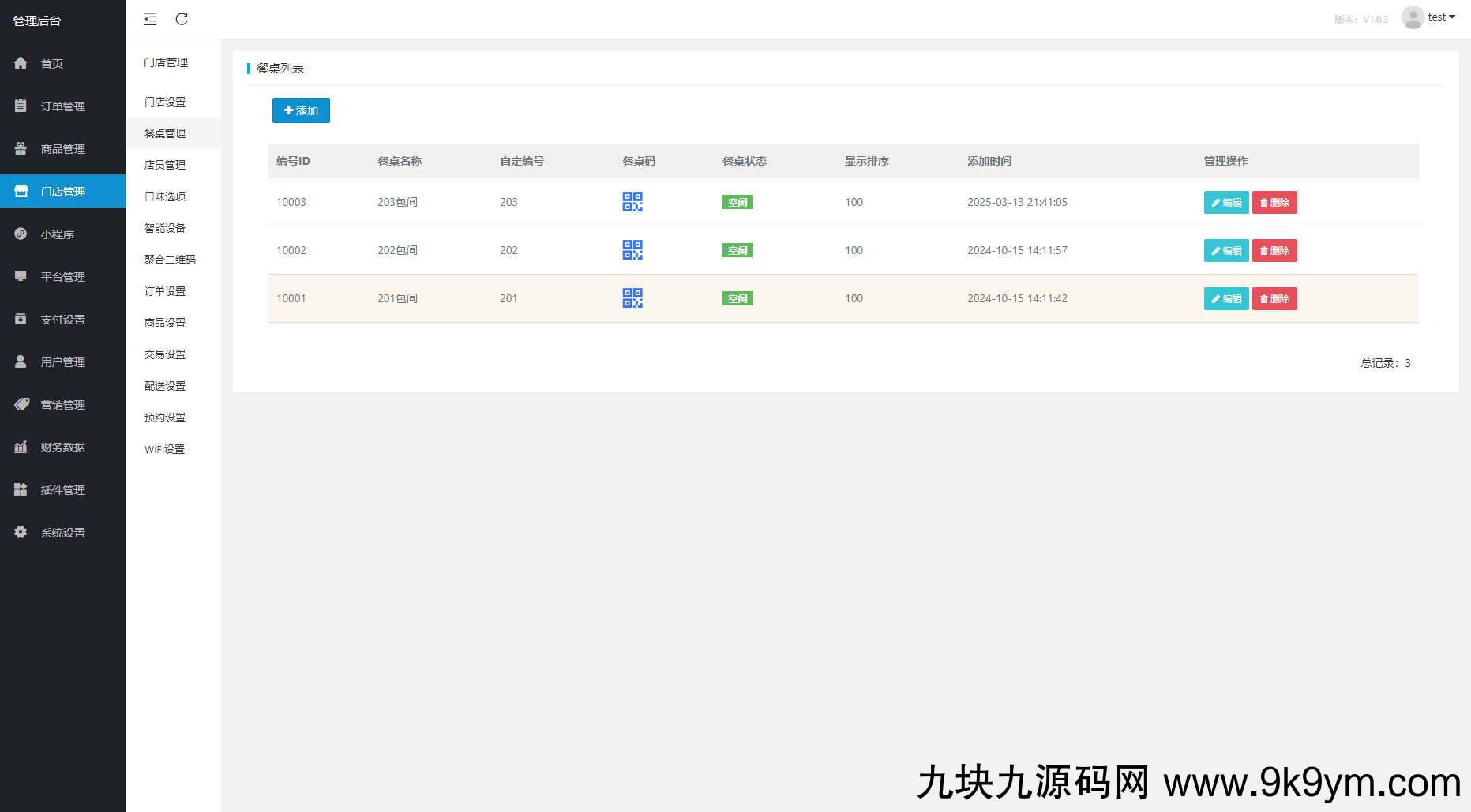Select the 门店设置 submenu item

tap(174, 102)
